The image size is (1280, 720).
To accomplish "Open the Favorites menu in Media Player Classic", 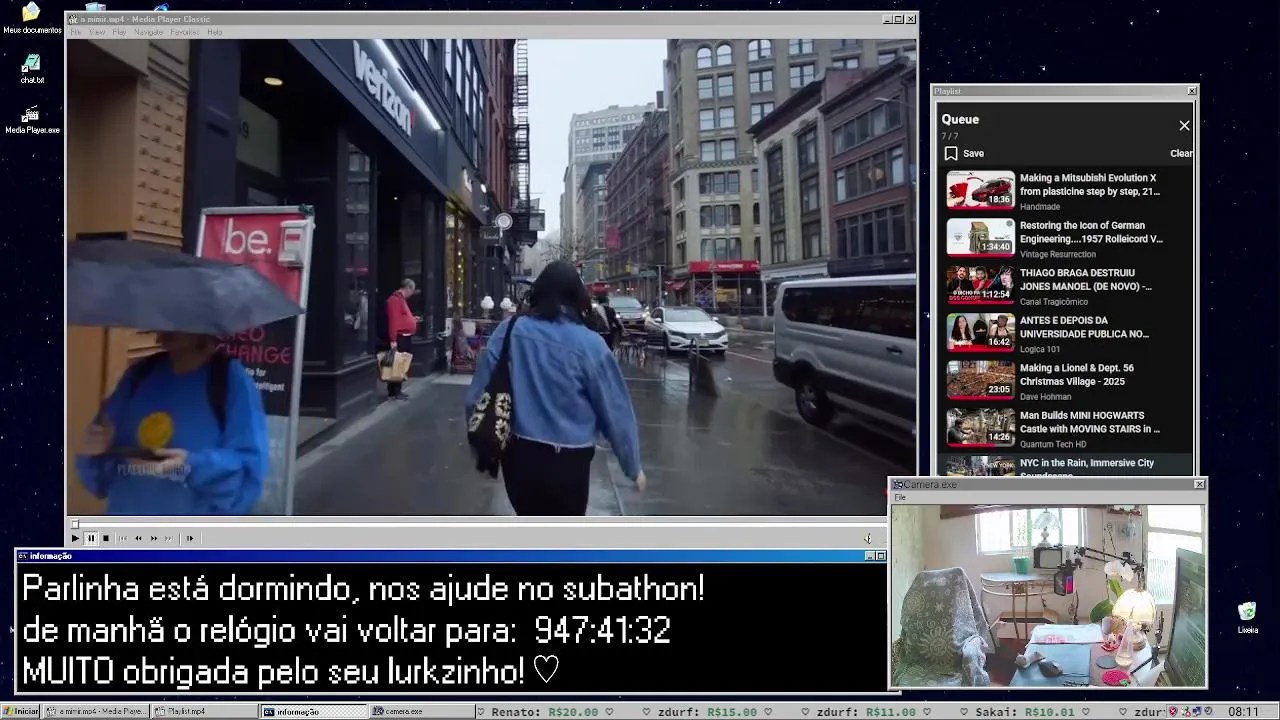I will tap(184, 32).
